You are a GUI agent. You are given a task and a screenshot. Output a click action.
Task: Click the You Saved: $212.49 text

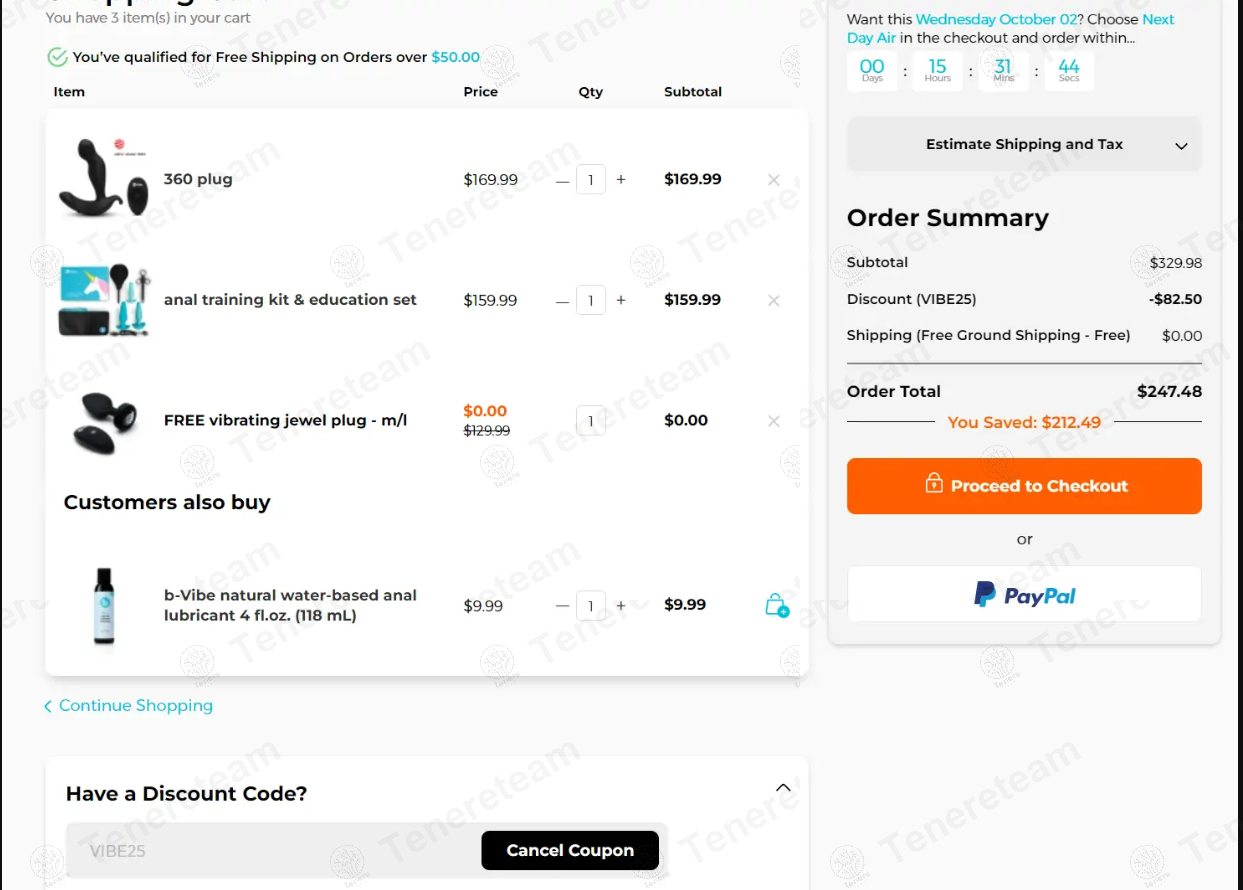click(1024, 423)
